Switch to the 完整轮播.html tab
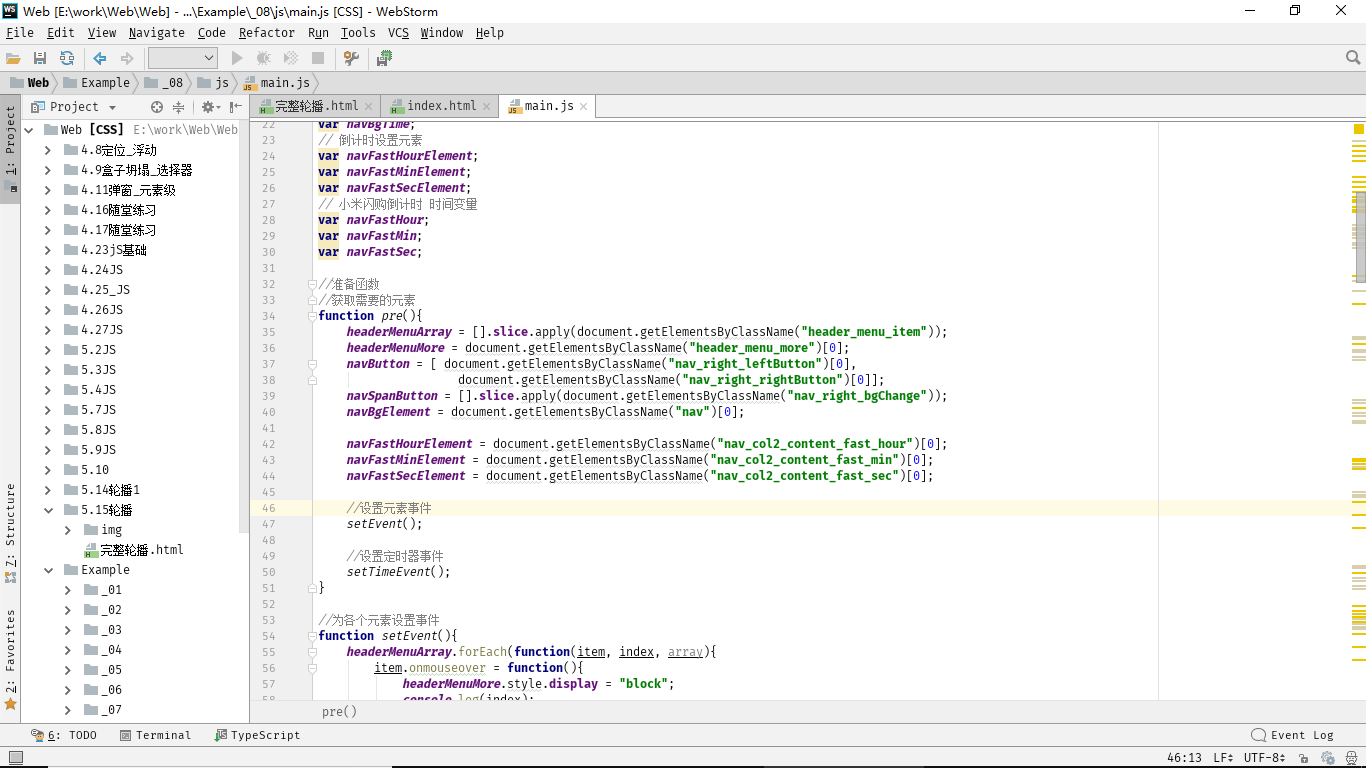1366x768 pixels. pos(316,106)
